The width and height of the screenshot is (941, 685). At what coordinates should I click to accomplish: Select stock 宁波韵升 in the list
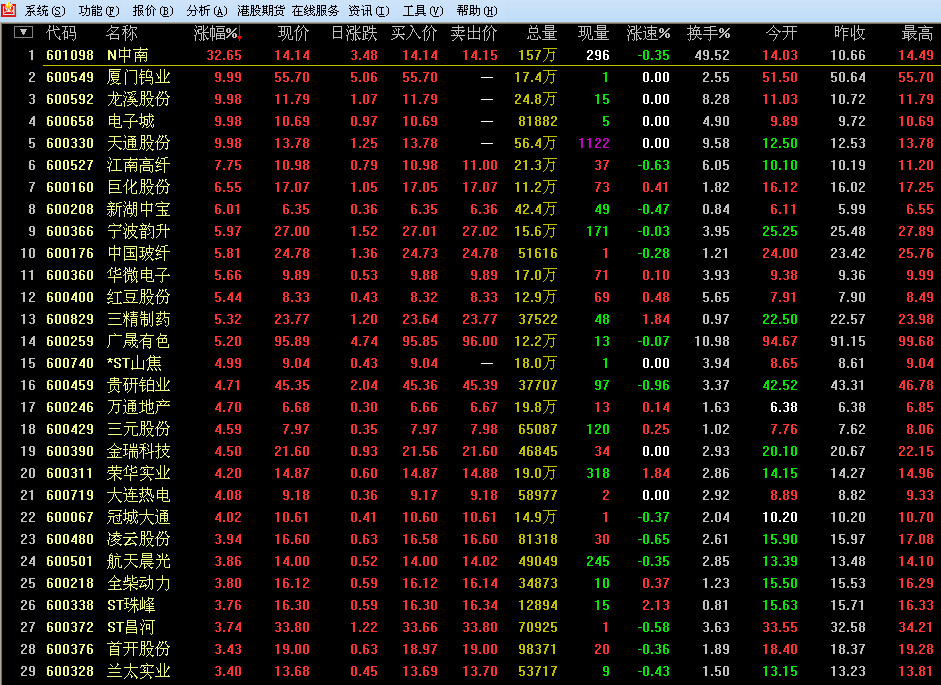click(x=139, y=231)
